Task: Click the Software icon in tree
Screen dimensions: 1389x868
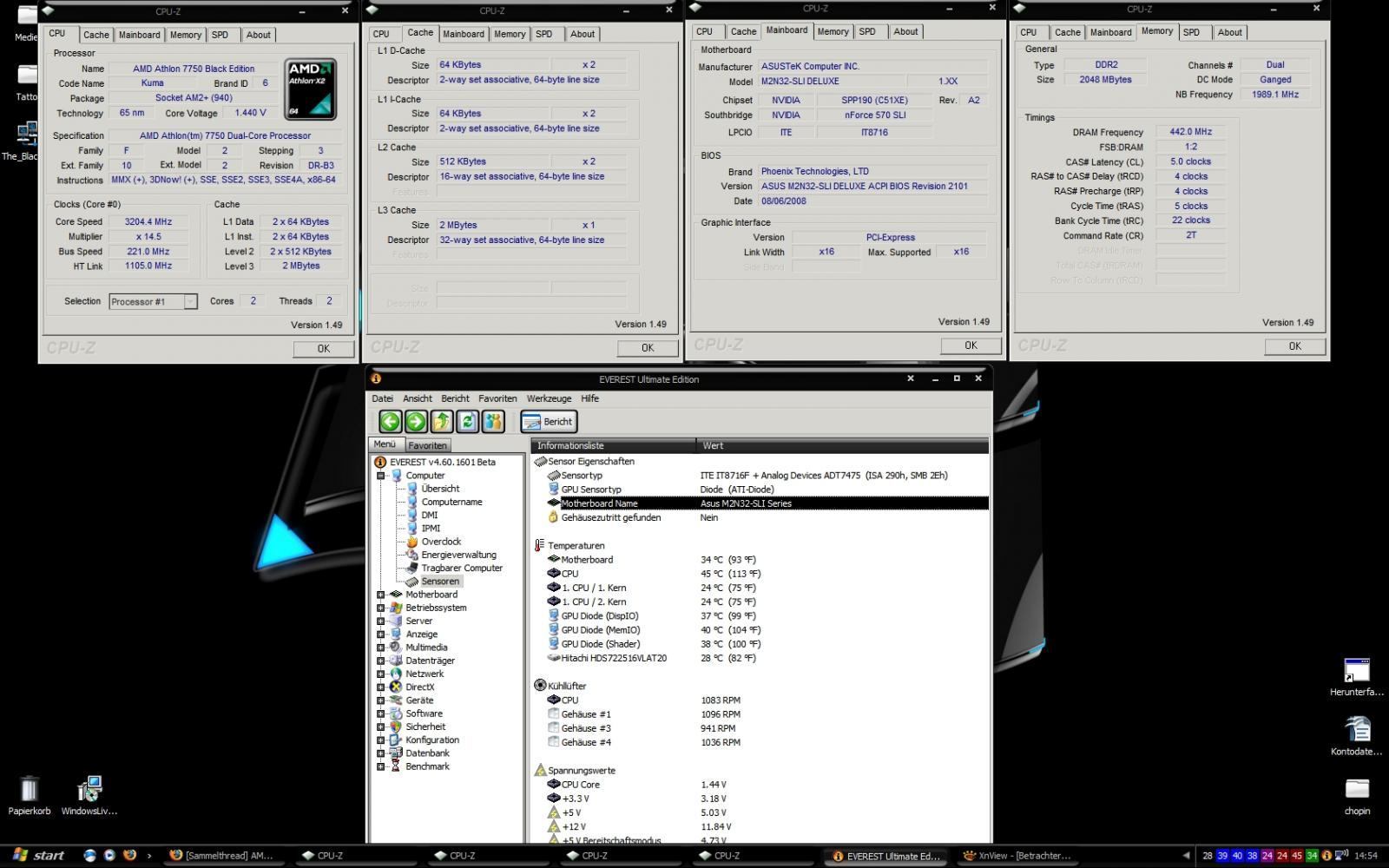Action: coord(396,713)
